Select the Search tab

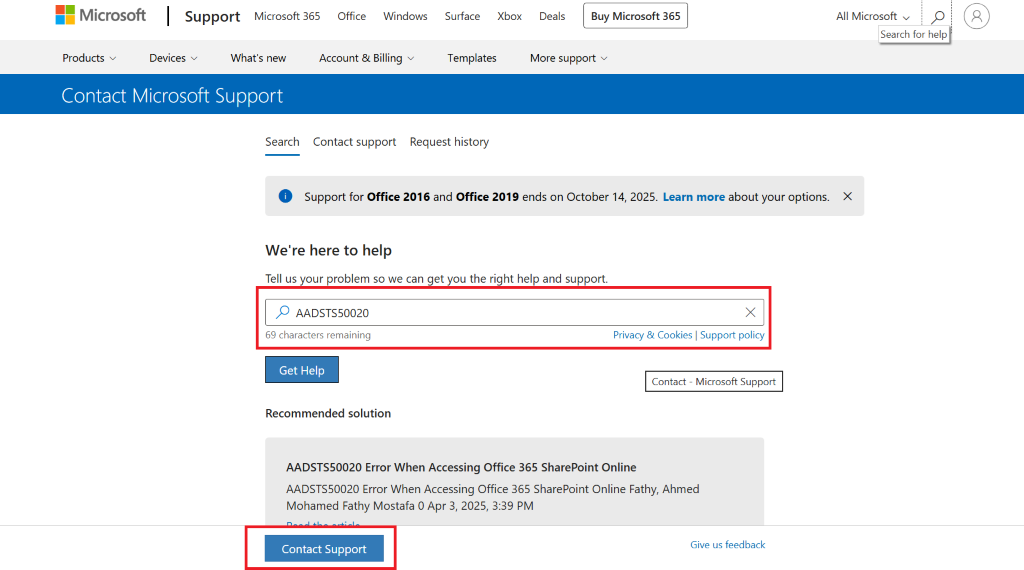[282, 142]
